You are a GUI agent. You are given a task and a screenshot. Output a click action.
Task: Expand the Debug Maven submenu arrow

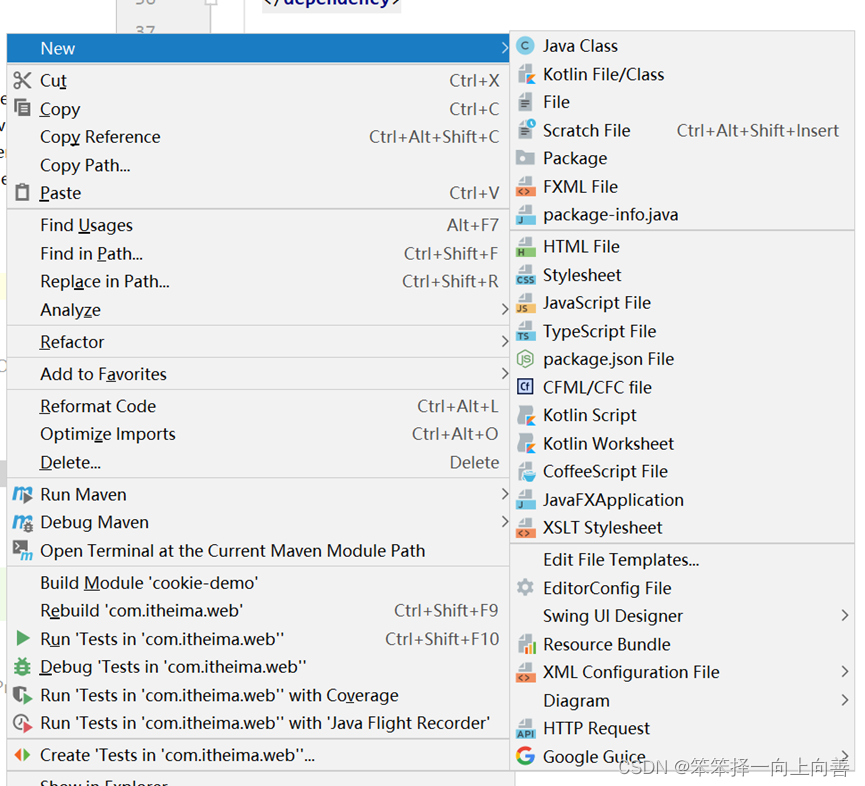pyautogui.click(x=504, y=521)
